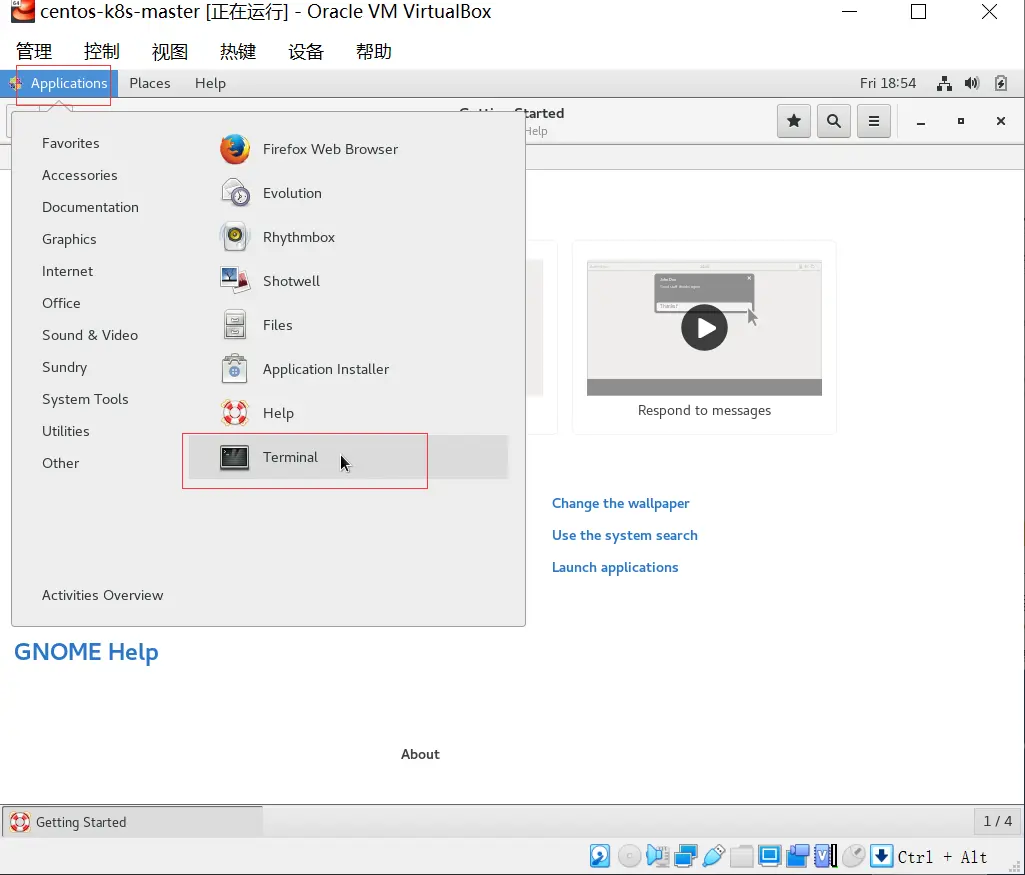Launch Firefox Web Browser icon

tap(235, 149)
